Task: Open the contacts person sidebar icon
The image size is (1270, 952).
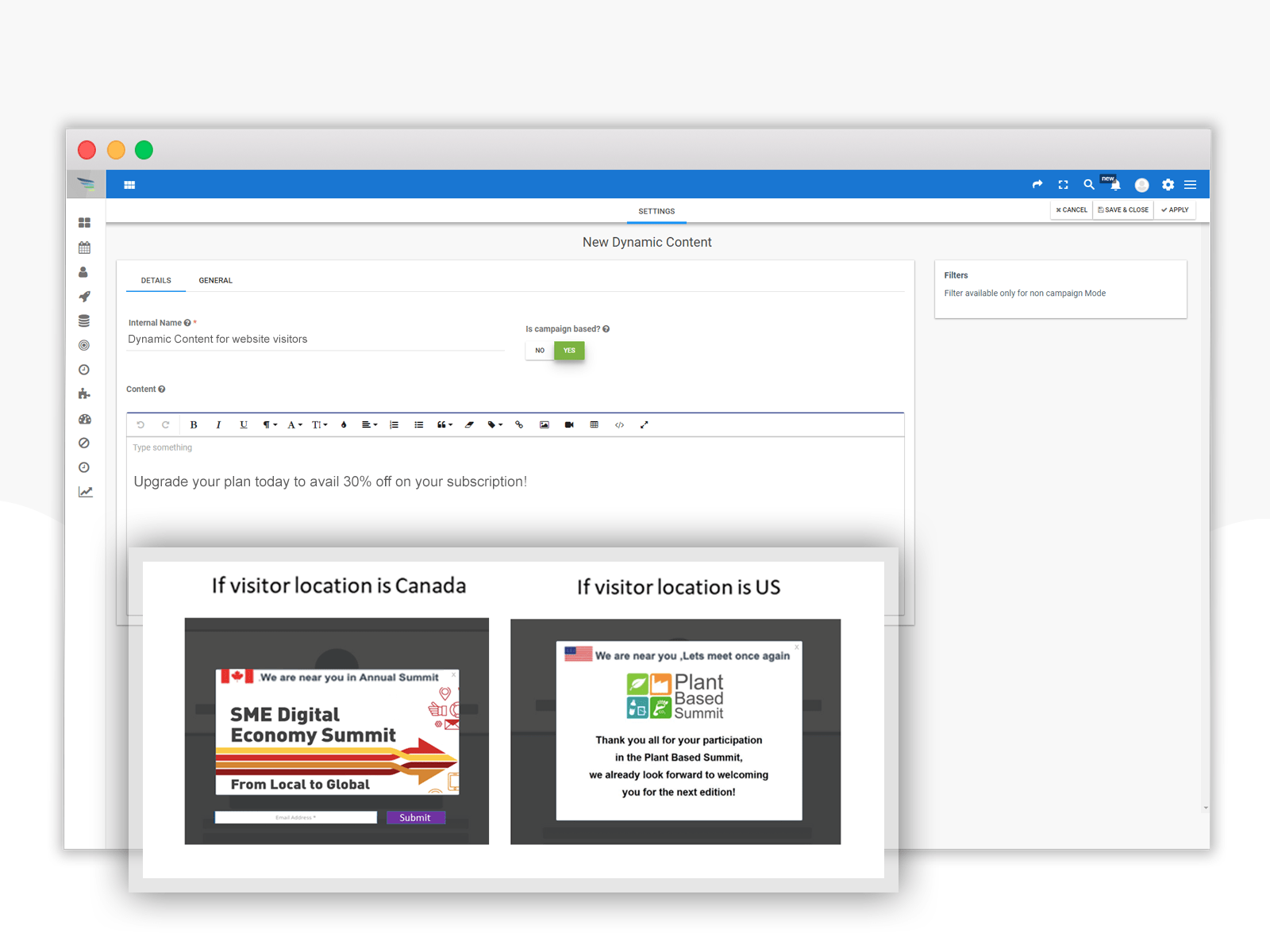Action: (x=83, y=272)
